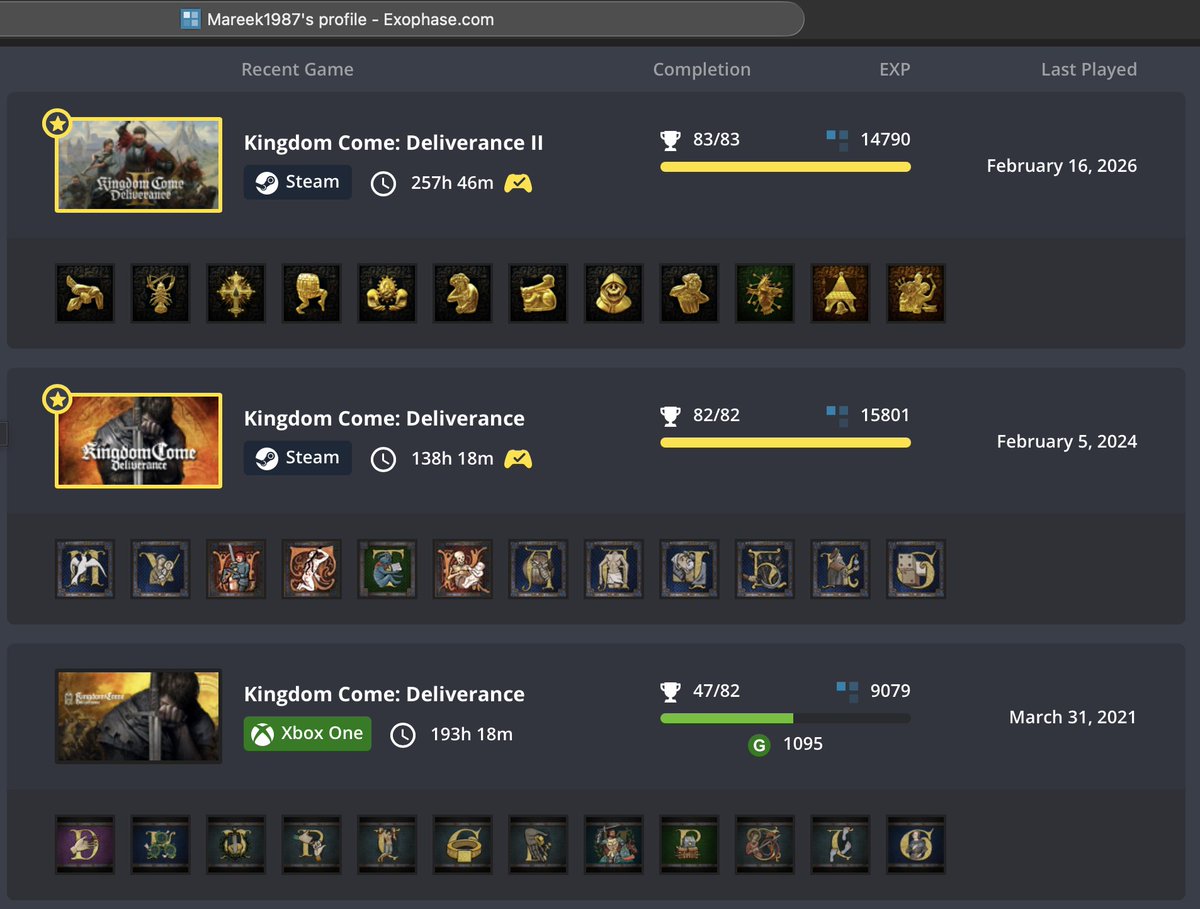Open Kingdom Come: Deliverance Xbox One title
Screen dimensions: 1200x909
click(384, 694)
